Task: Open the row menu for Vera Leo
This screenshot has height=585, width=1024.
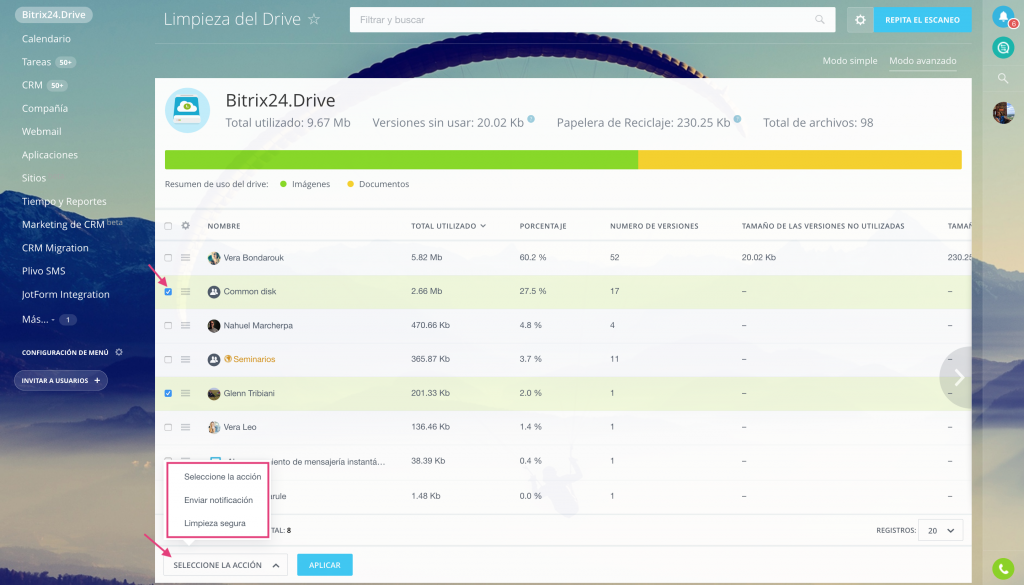Action: [x=185, y=427]
